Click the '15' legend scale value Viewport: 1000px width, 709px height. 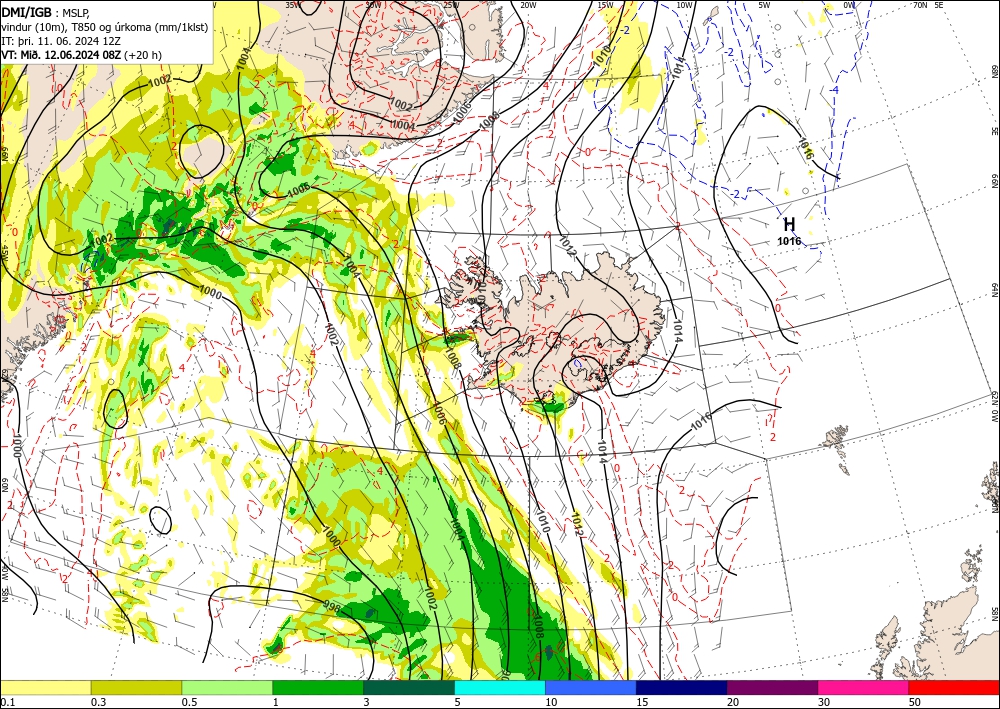[642, 702]
